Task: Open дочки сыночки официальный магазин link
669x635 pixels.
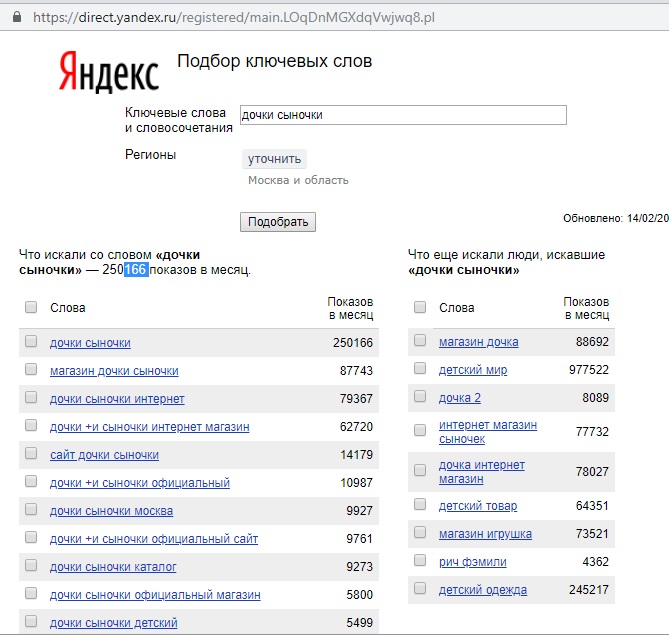Action: pyautogui.click(x=155, y=595)
